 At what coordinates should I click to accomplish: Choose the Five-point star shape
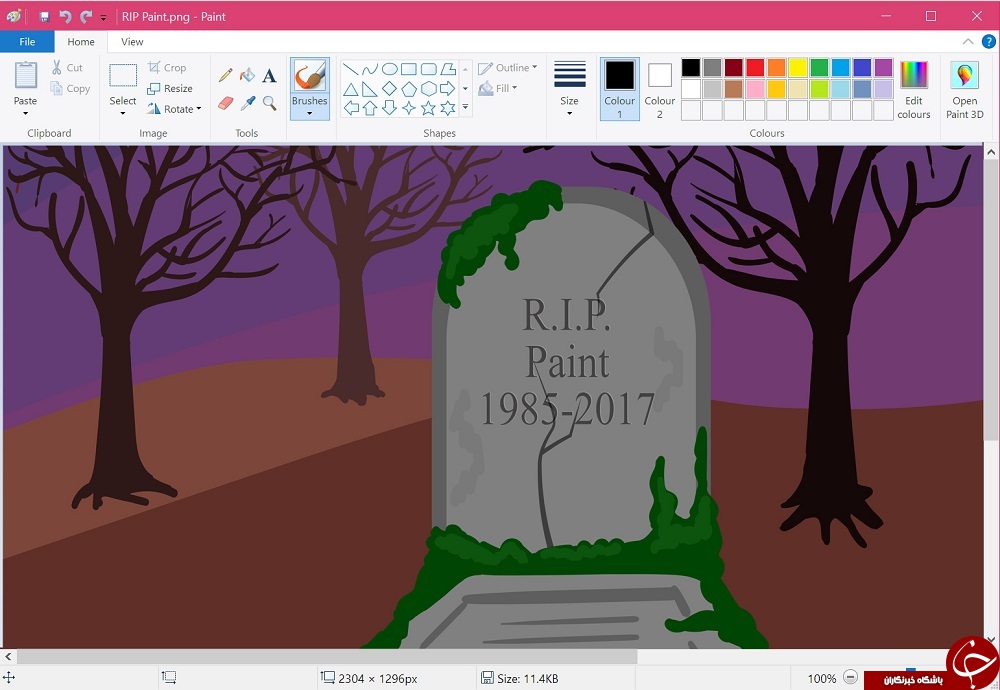(x=429, y=108)
